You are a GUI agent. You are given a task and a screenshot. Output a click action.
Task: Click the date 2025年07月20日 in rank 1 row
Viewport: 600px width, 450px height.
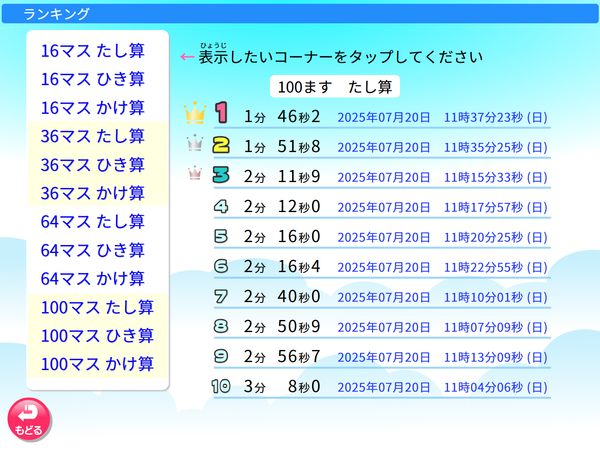(384, 117)
